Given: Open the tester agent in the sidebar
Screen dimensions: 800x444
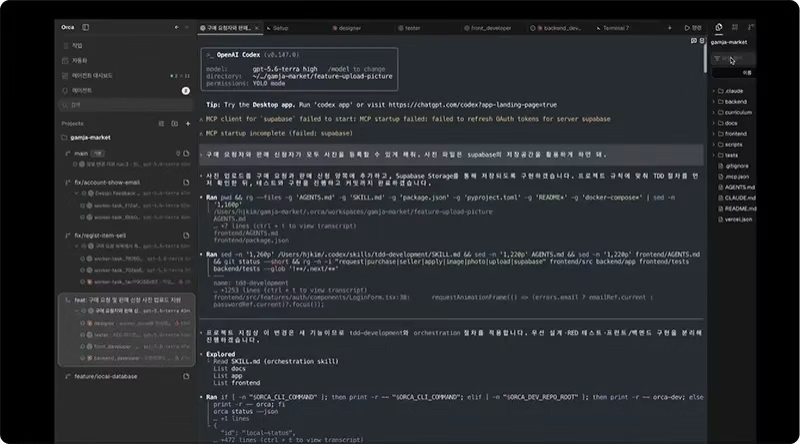Looking at the screenshot, I should 135,335.
